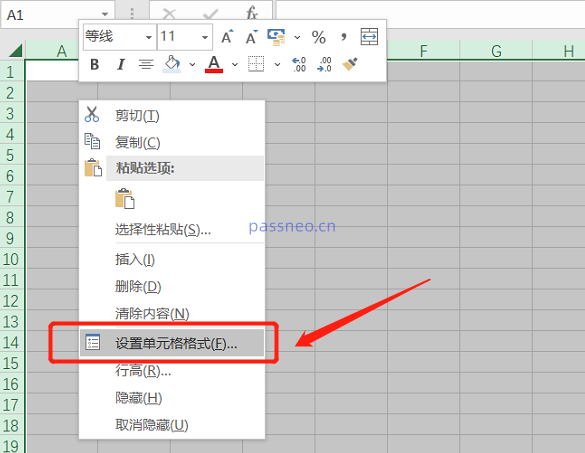Screen dimensions: 585x453
Task: Apply percent style
Action: [319, 37]
